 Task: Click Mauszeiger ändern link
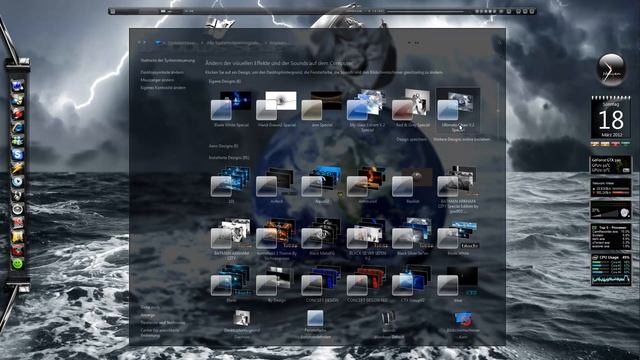click(x=157, y=80)
